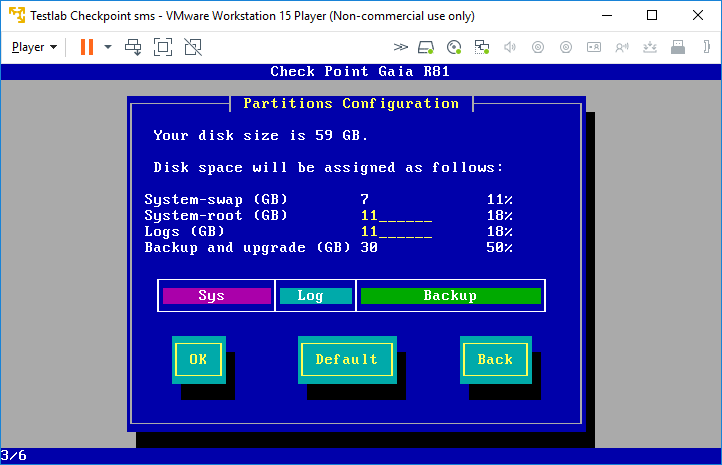
Task: Click the 50% backup percentage
Action: (500, 248)
